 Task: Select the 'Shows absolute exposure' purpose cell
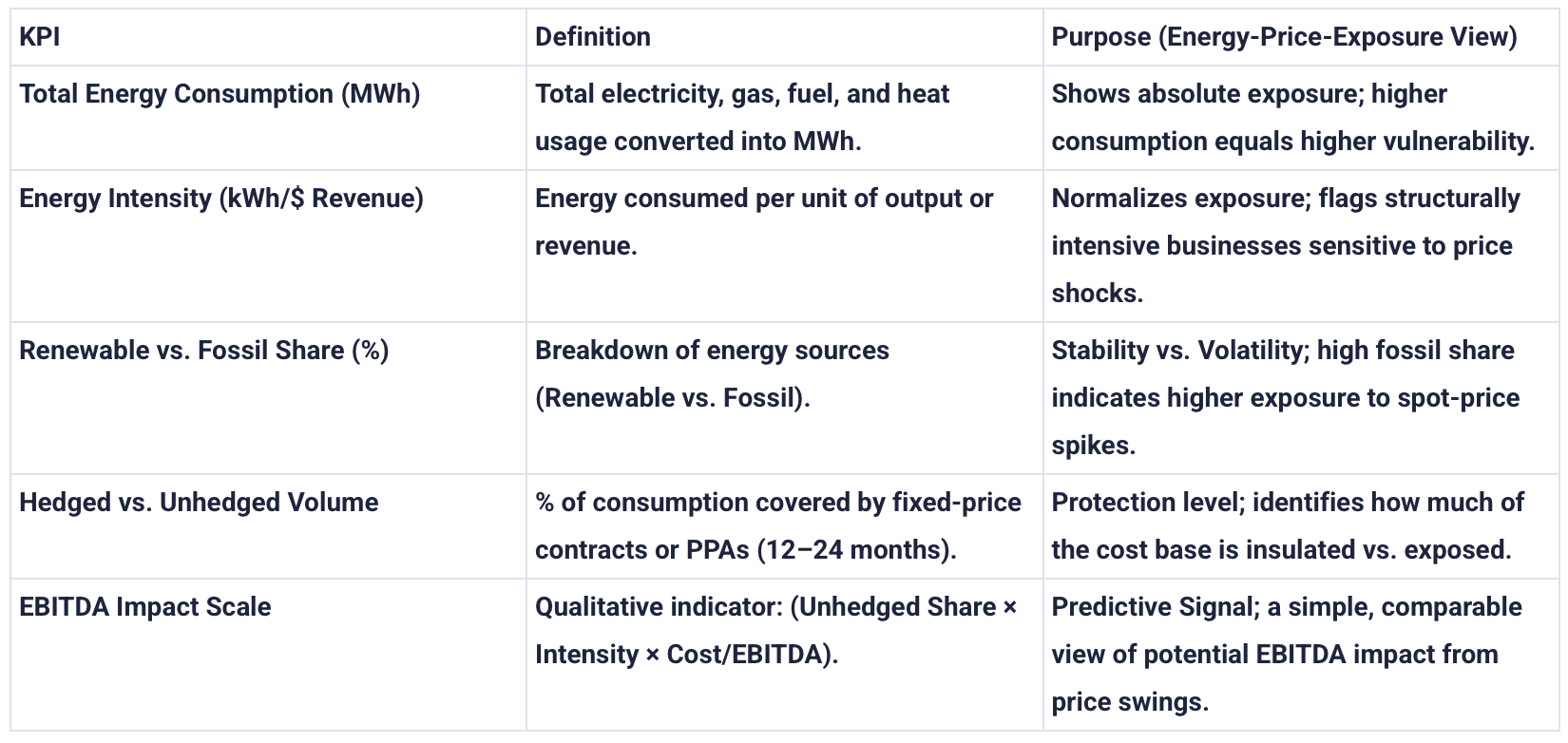[x=1292, y=117]
